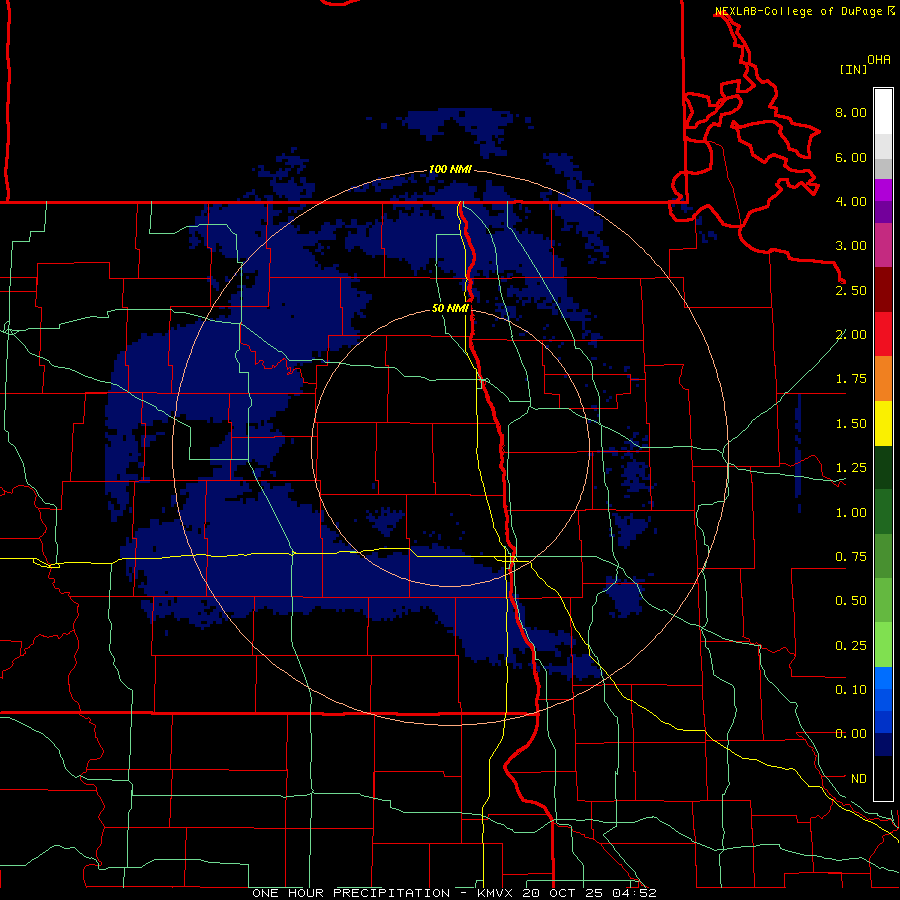Click the 0.00 legend value

pos(851,734)
